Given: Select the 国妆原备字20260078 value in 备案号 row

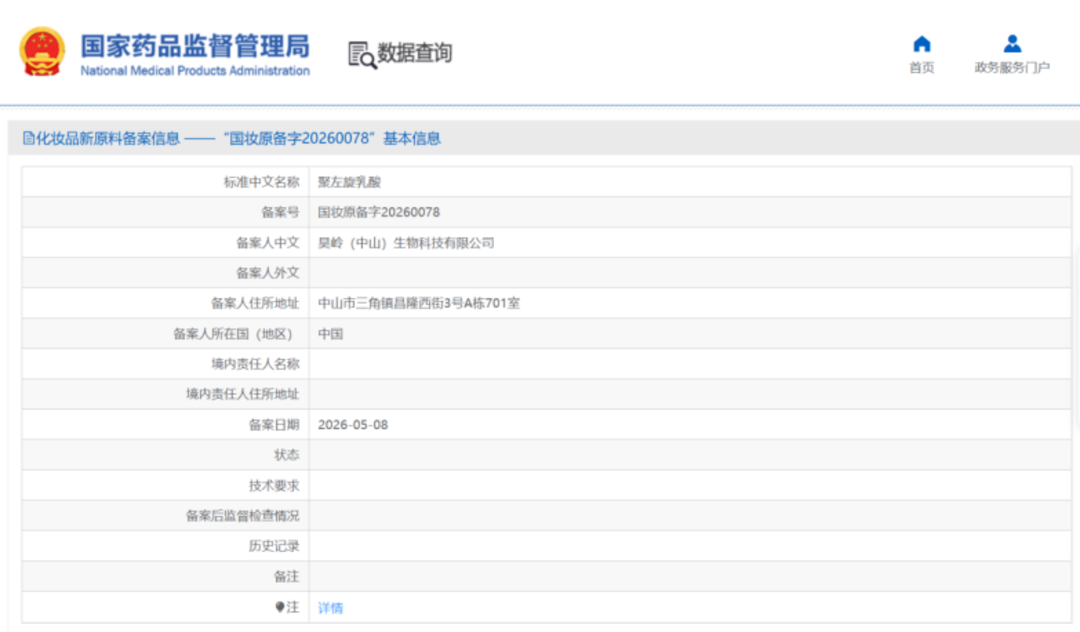Looking at the screenshot, I should (378, 212).
